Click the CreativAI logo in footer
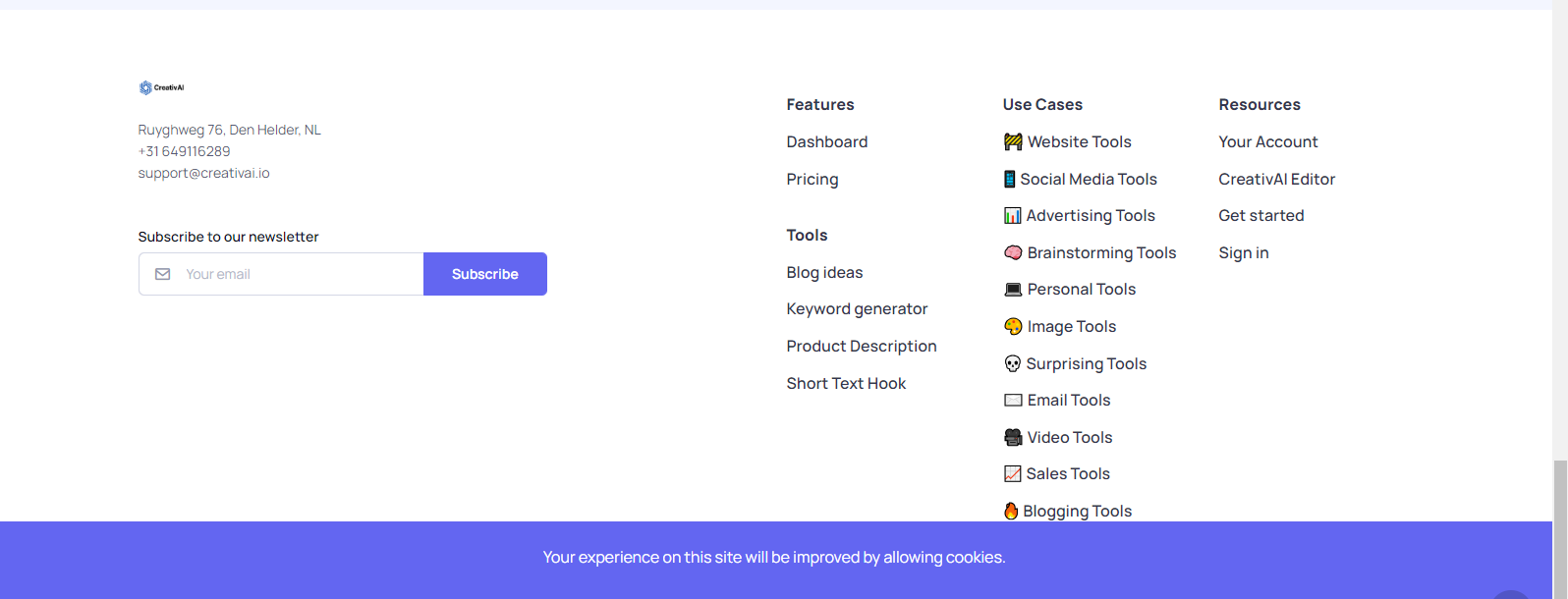 [161, 87]
